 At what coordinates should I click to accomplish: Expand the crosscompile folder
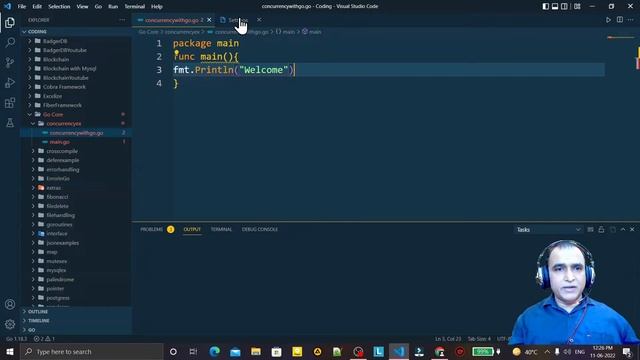[x=62, y=151]
